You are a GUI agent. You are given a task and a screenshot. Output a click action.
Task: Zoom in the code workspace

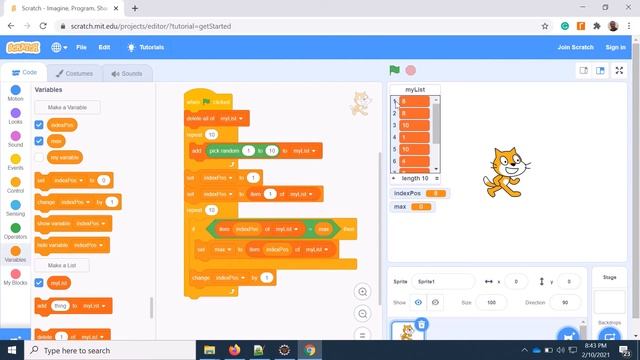(362, 292)
